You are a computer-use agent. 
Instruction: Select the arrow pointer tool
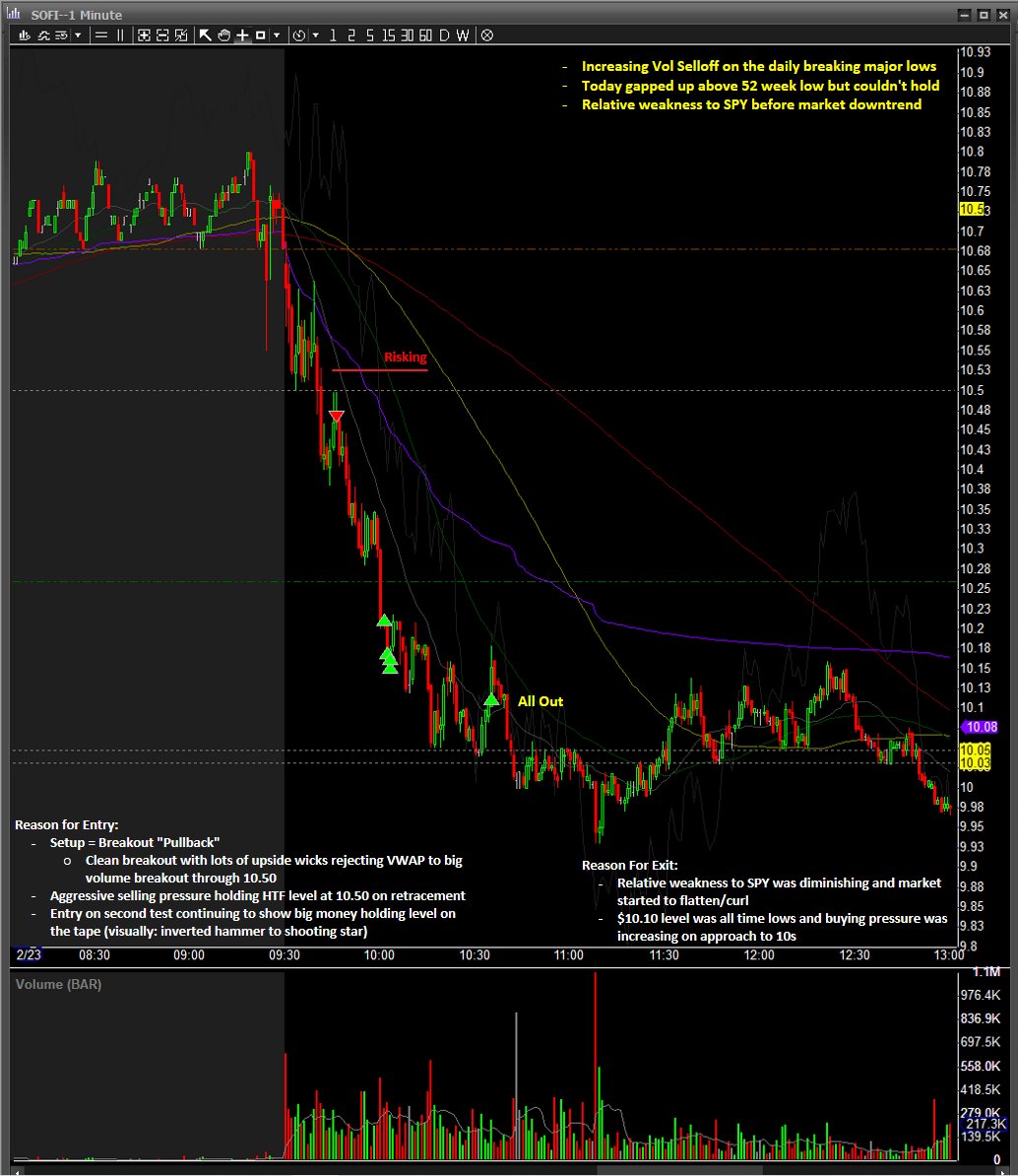pos(205,35)
